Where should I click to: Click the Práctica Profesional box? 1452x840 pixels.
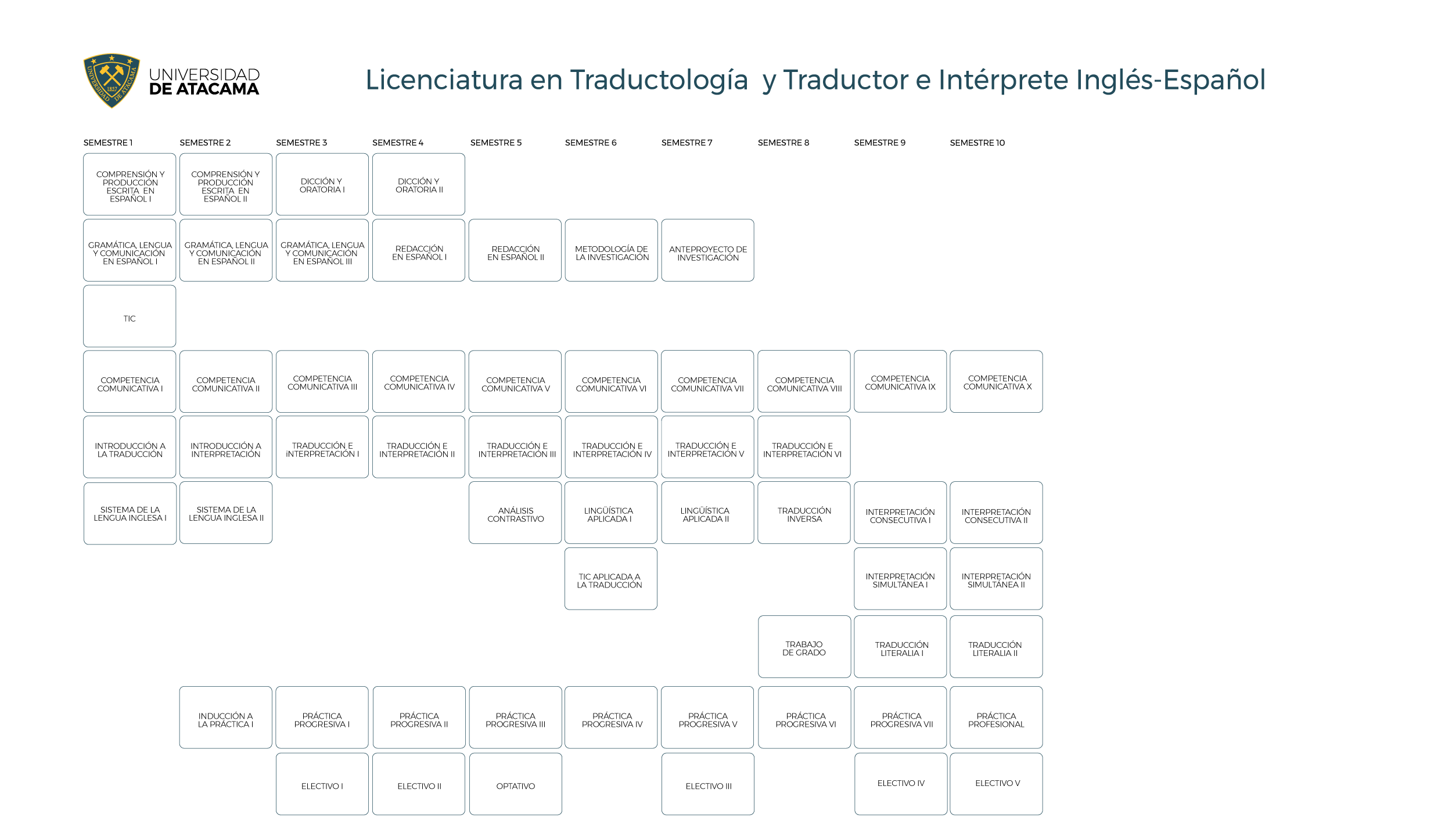997,718
